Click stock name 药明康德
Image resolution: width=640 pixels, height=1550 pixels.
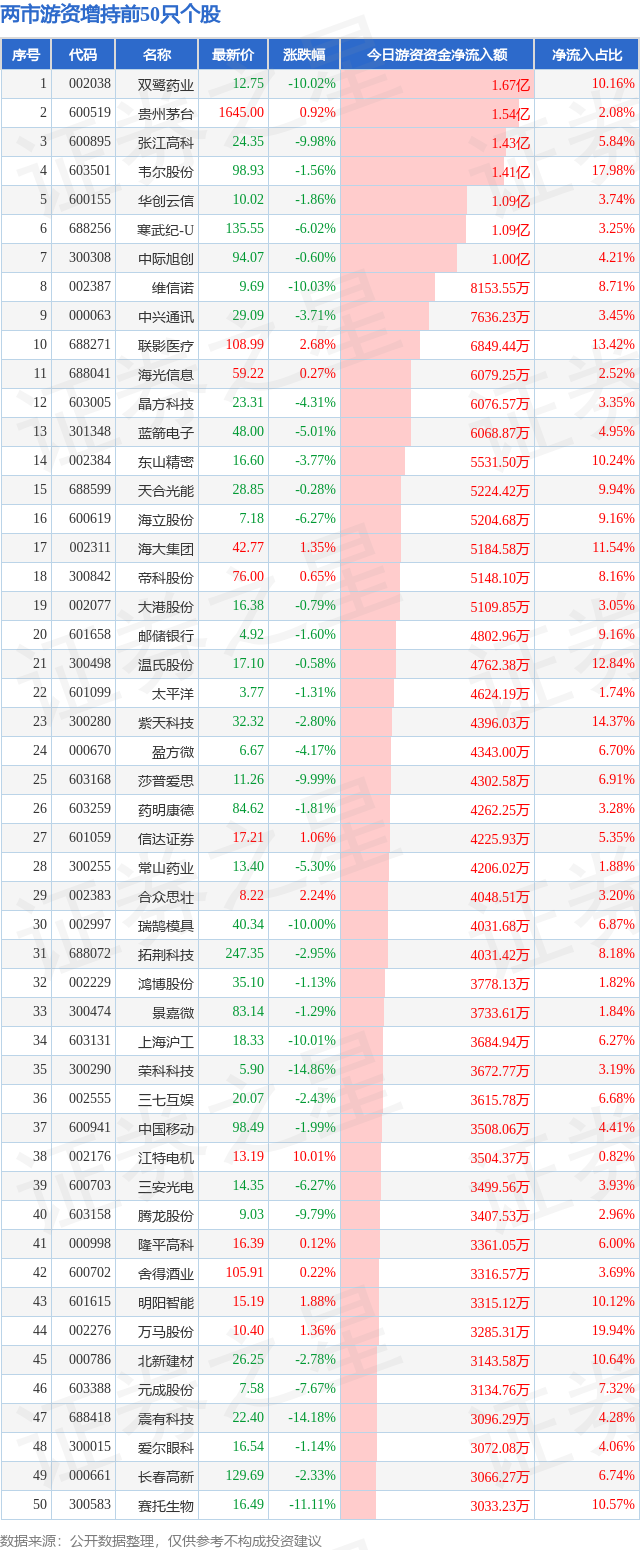click(166, 809)
